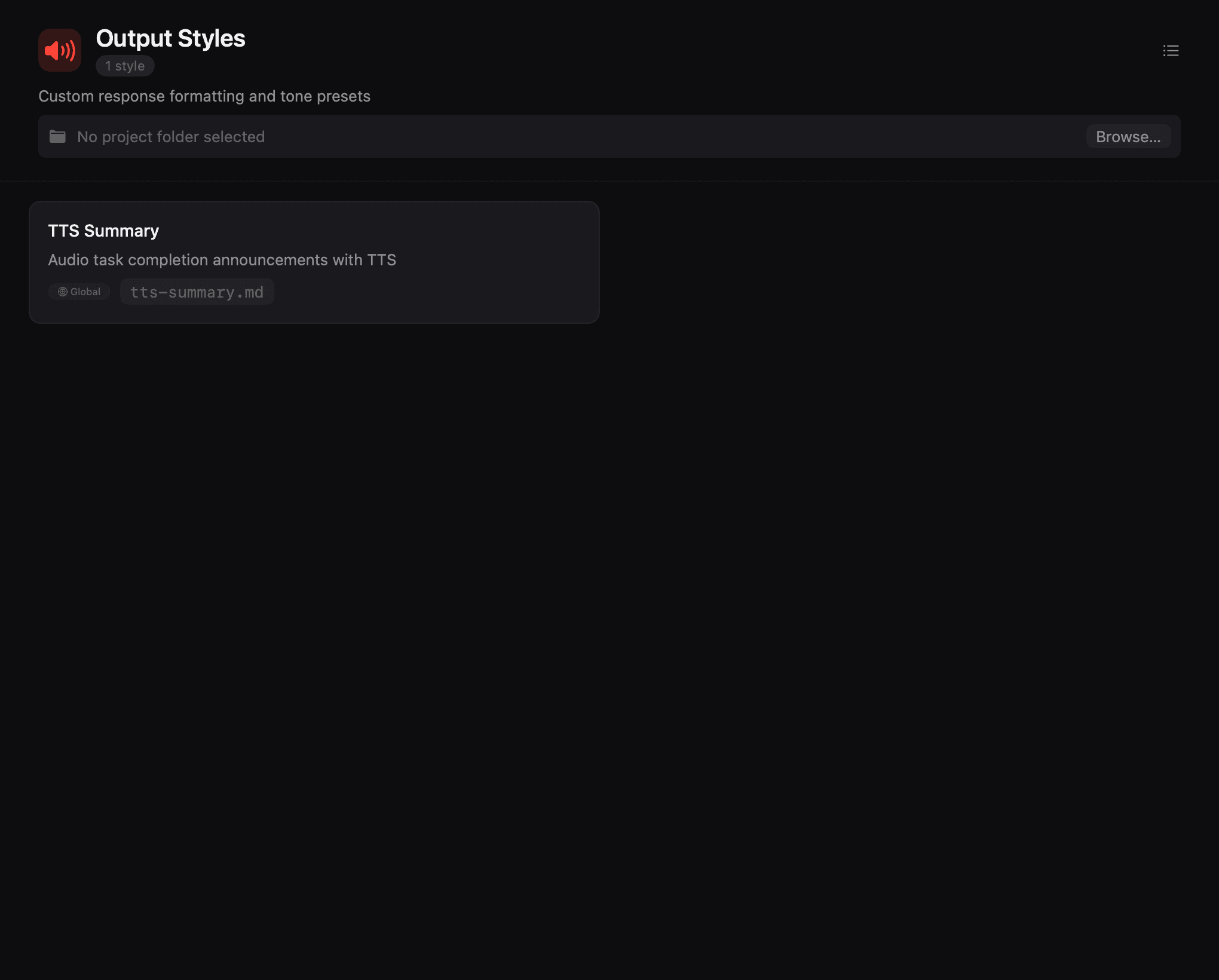This screenshot has height=980, width=1219.
Task: Click the word "Styles" in the heading
Action: (212, 38)
